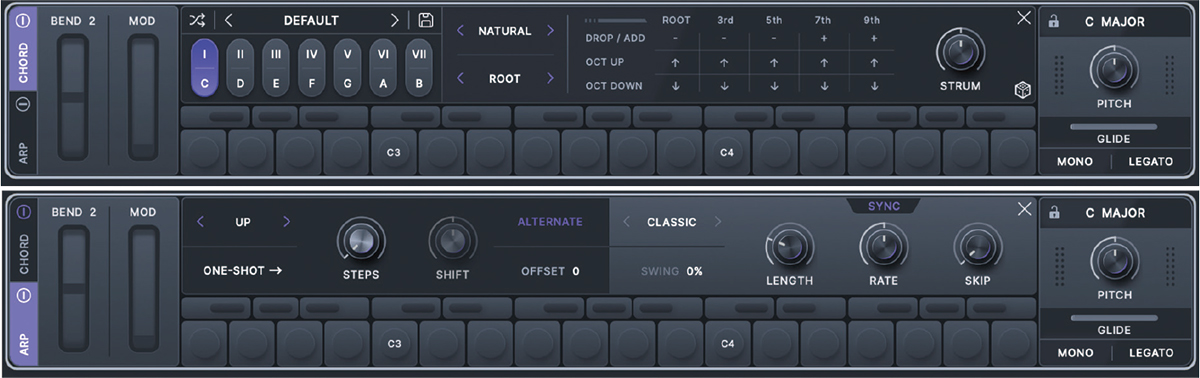Toggle ROOT drop/add value
Image resolution: width=1200 pixels, height=378 pixels.
coord(676,39)
